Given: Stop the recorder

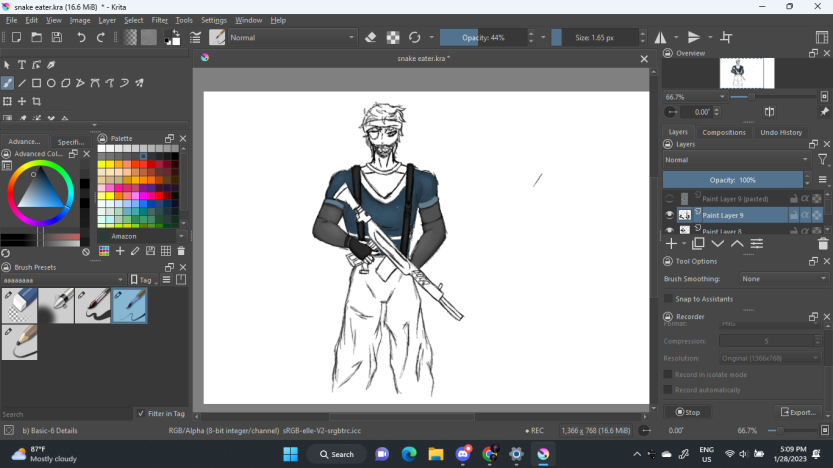Looking at the screenshot, I should pyautogui.click(x=688, y=412).
